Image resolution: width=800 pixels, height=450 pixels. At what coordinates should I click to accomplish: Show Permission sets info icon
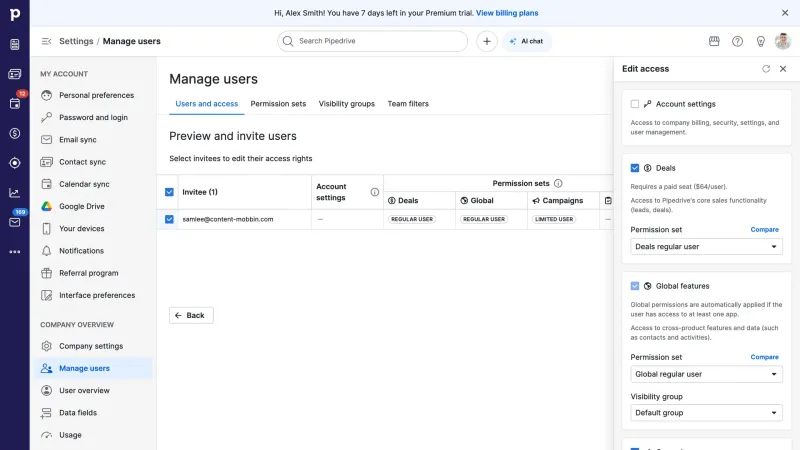(558, 183)
